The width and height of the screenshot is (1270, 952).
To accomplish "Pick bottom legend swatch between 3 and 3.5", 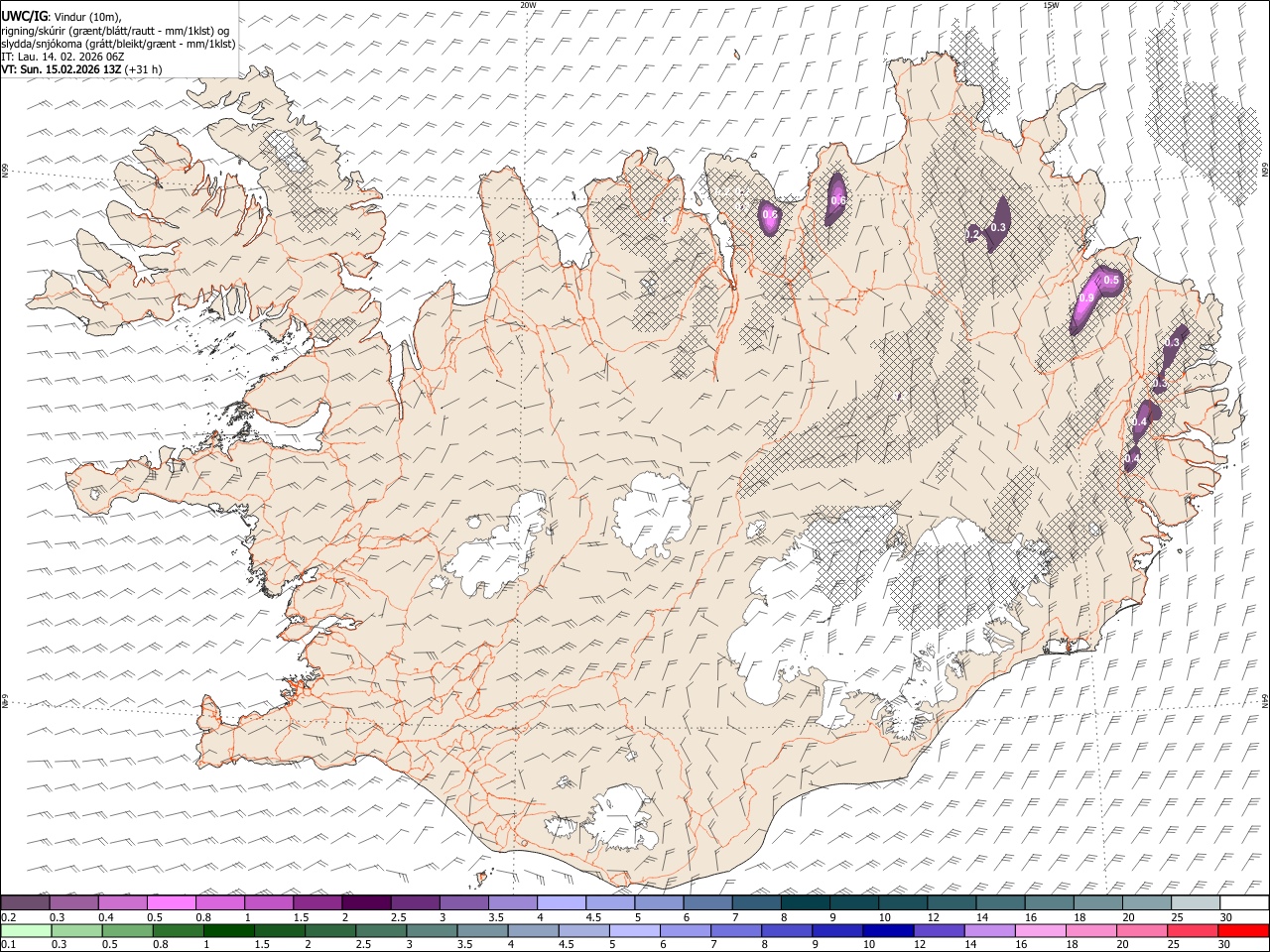I will (433, 930).
